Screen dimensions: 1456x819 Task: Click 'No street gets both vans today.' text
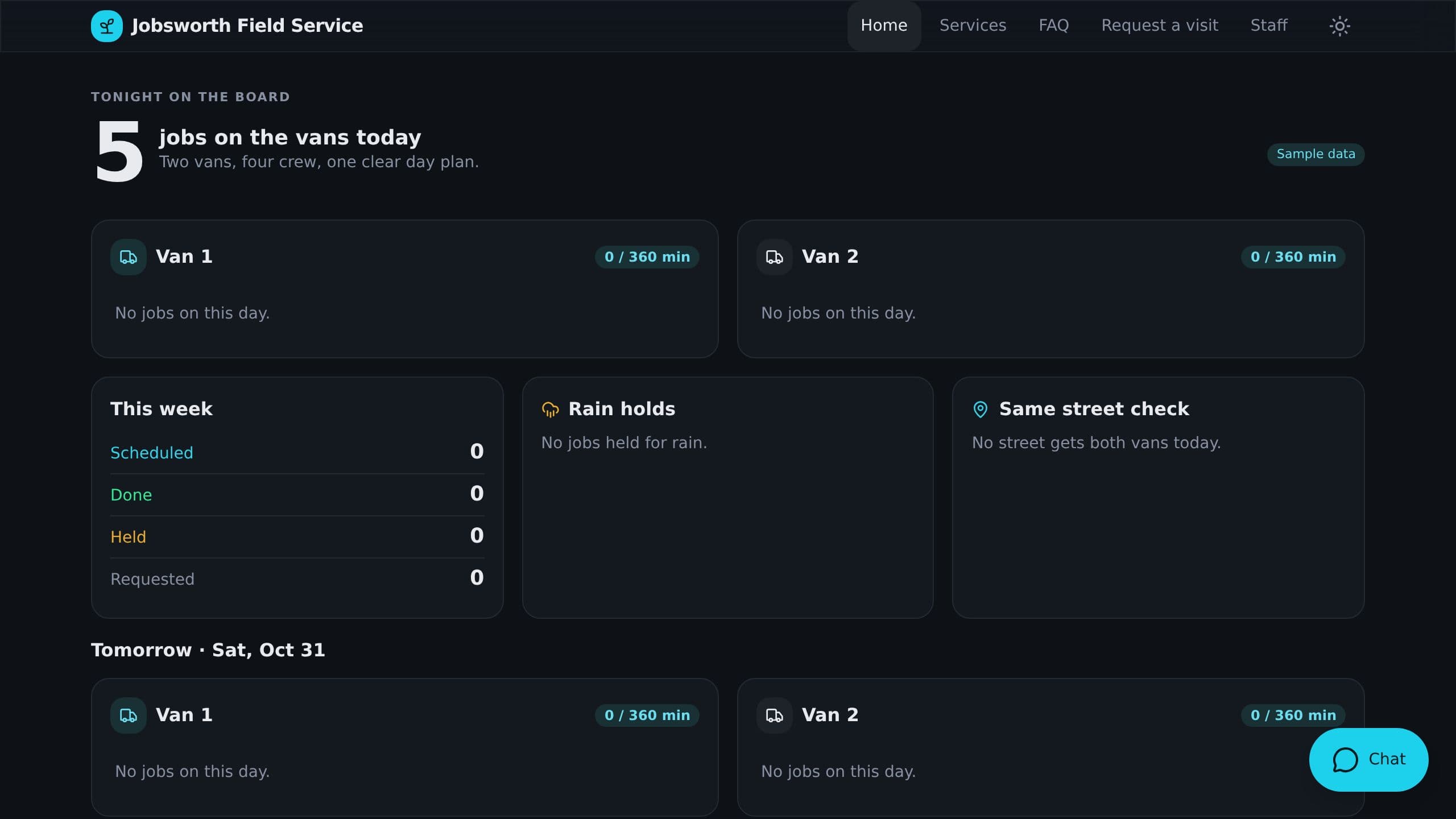coord(1096,443)
